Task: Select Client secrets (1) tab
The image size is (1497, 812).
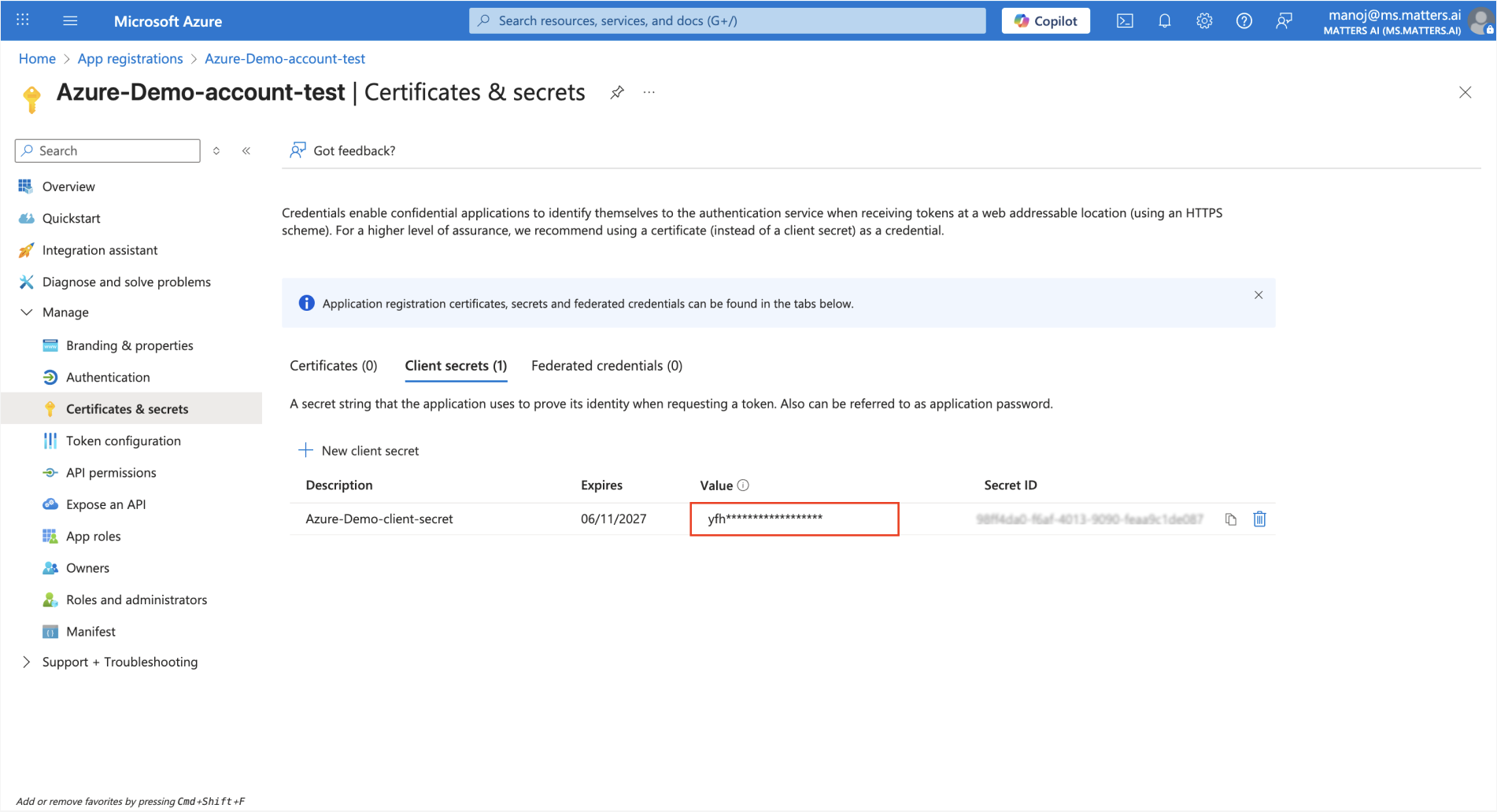Action: (x=456, y=366)
